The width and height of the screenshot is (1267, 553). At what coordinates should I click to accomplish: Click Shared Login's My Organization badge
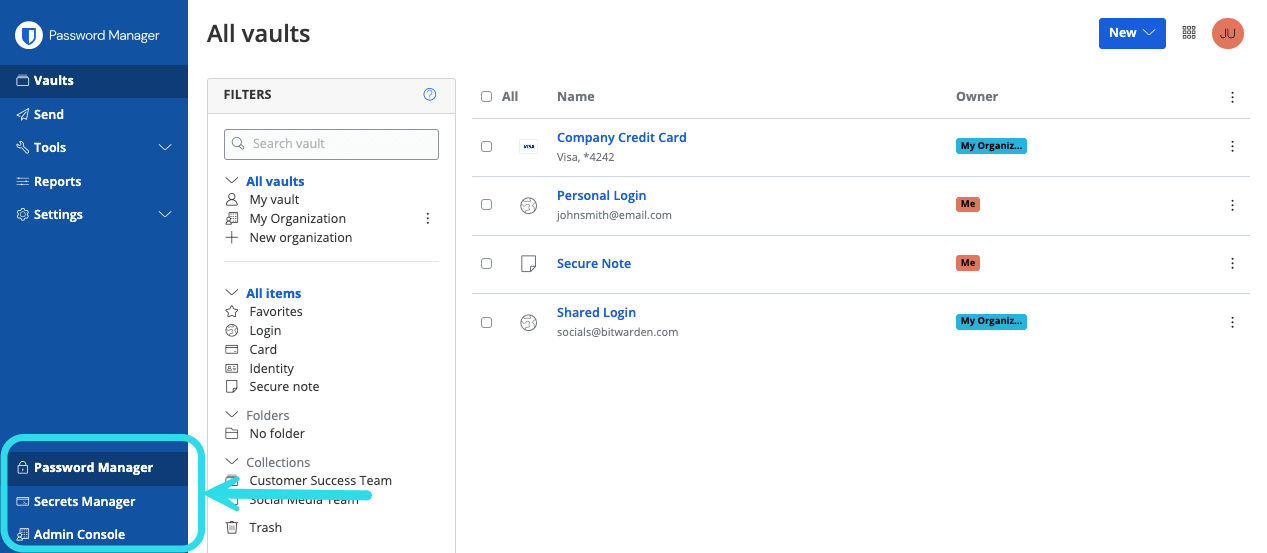(991, 322)
